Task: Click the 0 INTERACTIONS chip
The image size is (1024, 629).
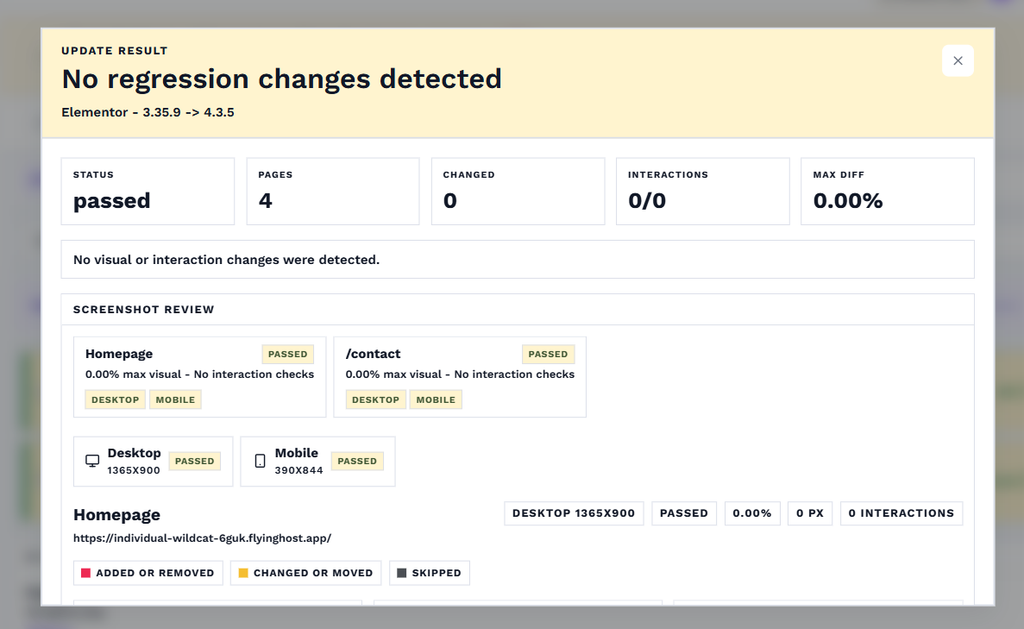Action: tap(901, 513)
